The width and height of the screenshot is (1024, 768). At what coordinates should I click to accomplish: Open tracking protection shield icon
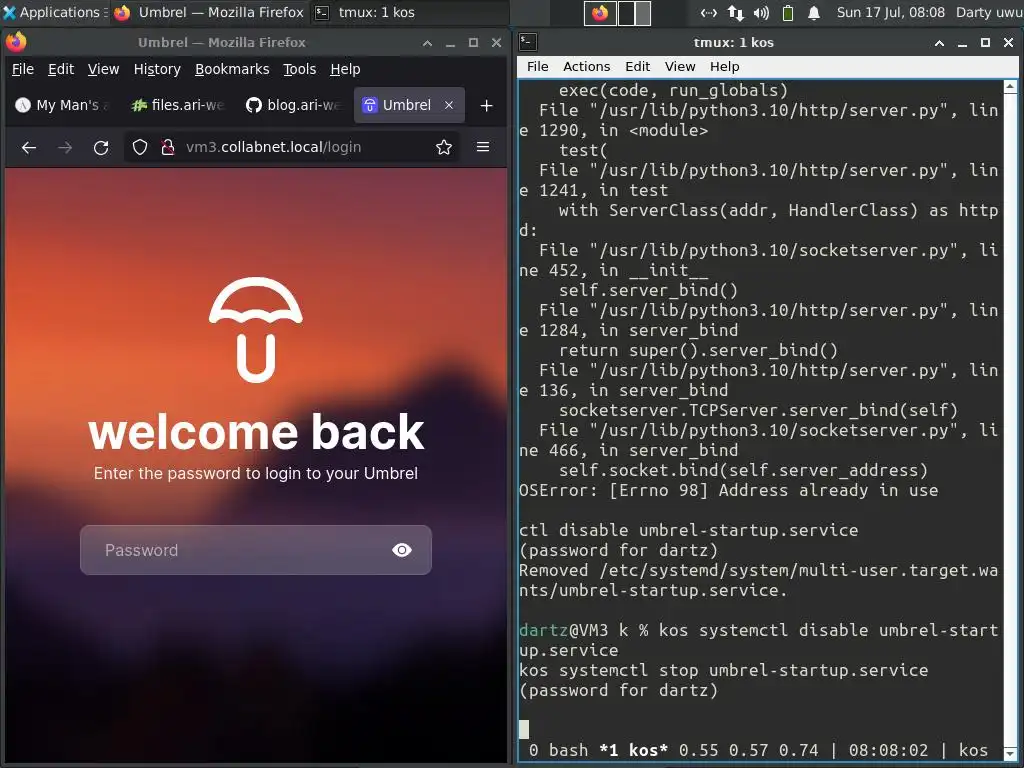point(140,147)
